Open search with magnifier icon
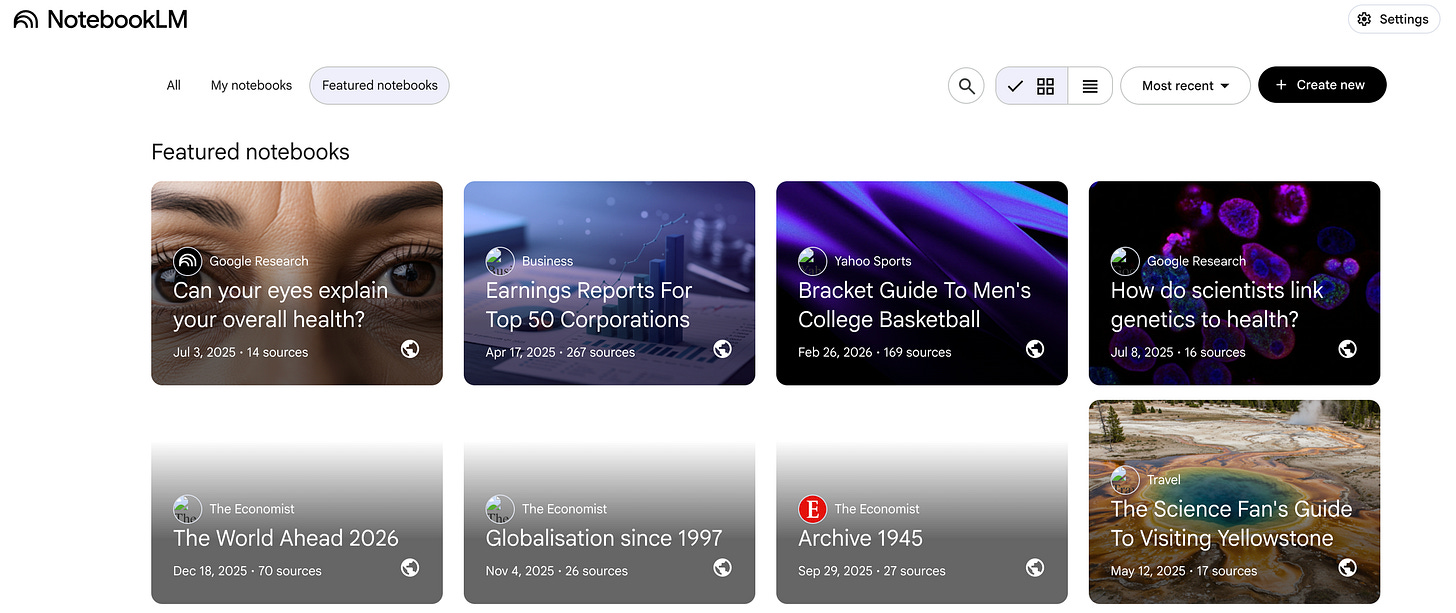Image resolution: width=1456 pixels, height=613 pixels. (966, 86)
